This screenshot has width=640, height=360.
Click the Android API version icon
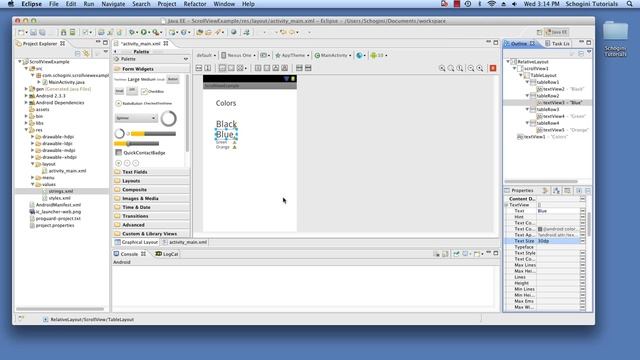pyautogui.click(x=373, y=55)
